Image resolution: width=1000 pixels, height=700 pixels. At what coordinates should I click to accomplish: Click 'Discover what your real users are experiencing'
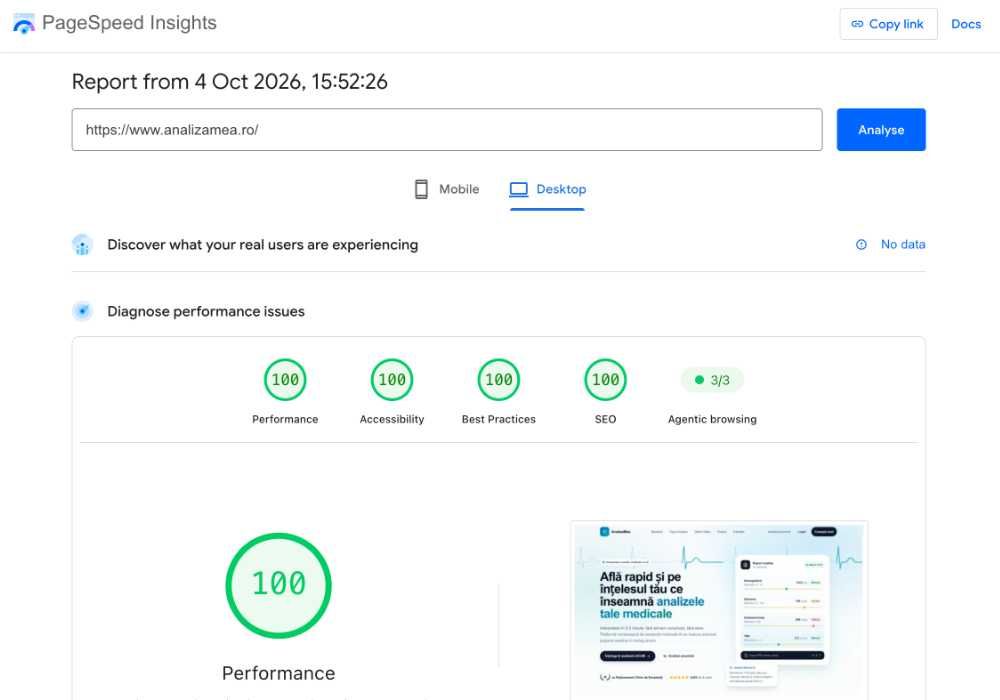(263, 245)
